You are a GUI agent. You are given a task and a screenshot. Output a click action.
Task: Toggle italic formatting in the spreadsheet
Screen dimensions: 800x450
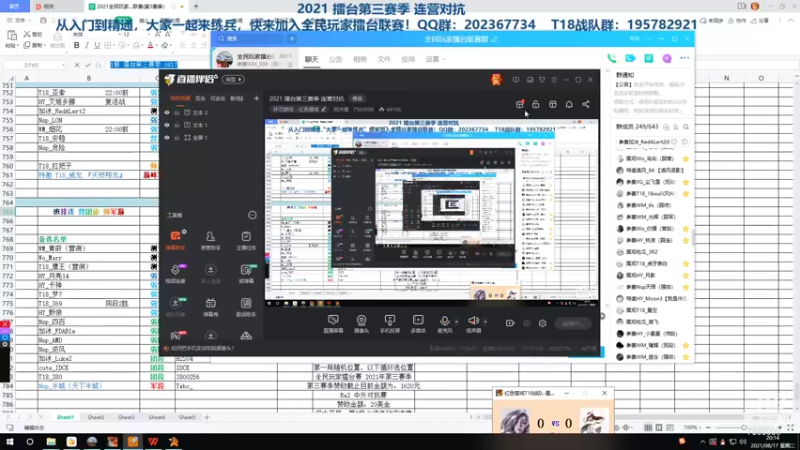(x=87, y=45)
